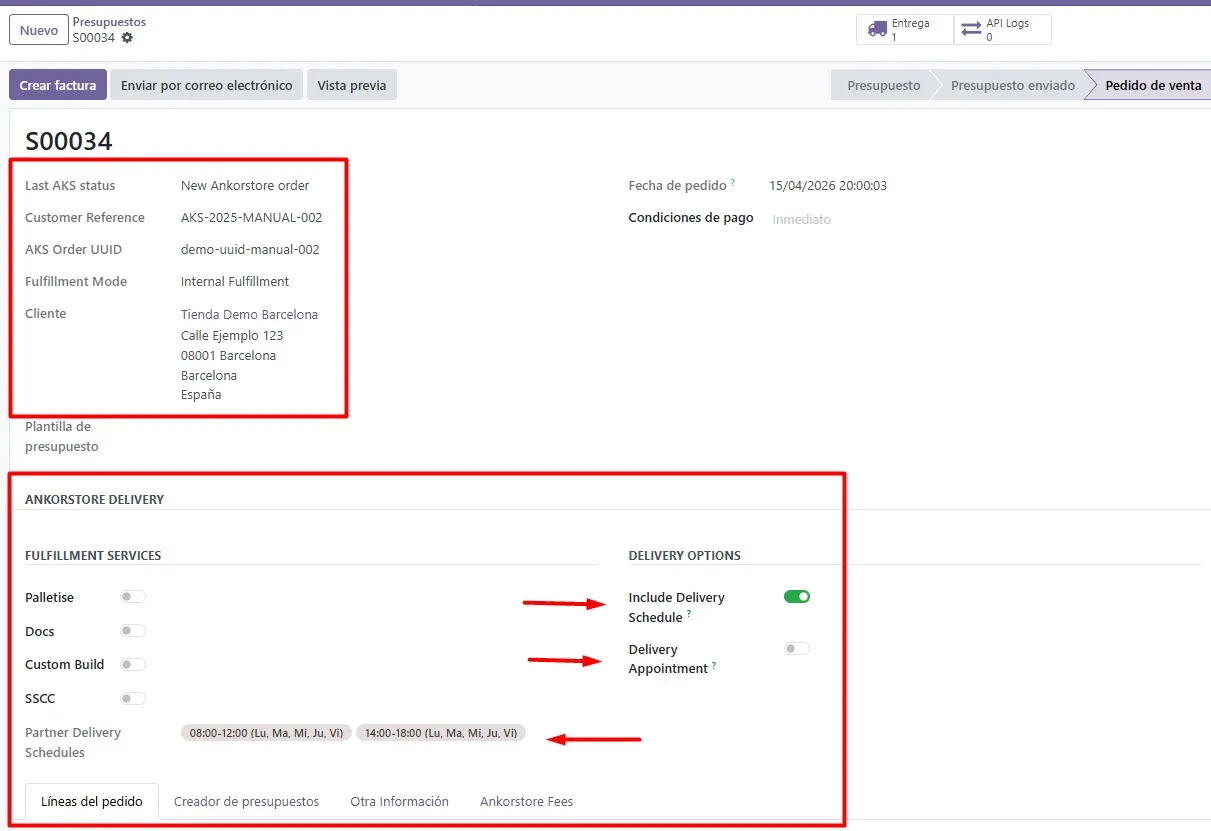Enable the Delivery Appointment toggle
The image size is (1211, 831).
pos(797,649)
